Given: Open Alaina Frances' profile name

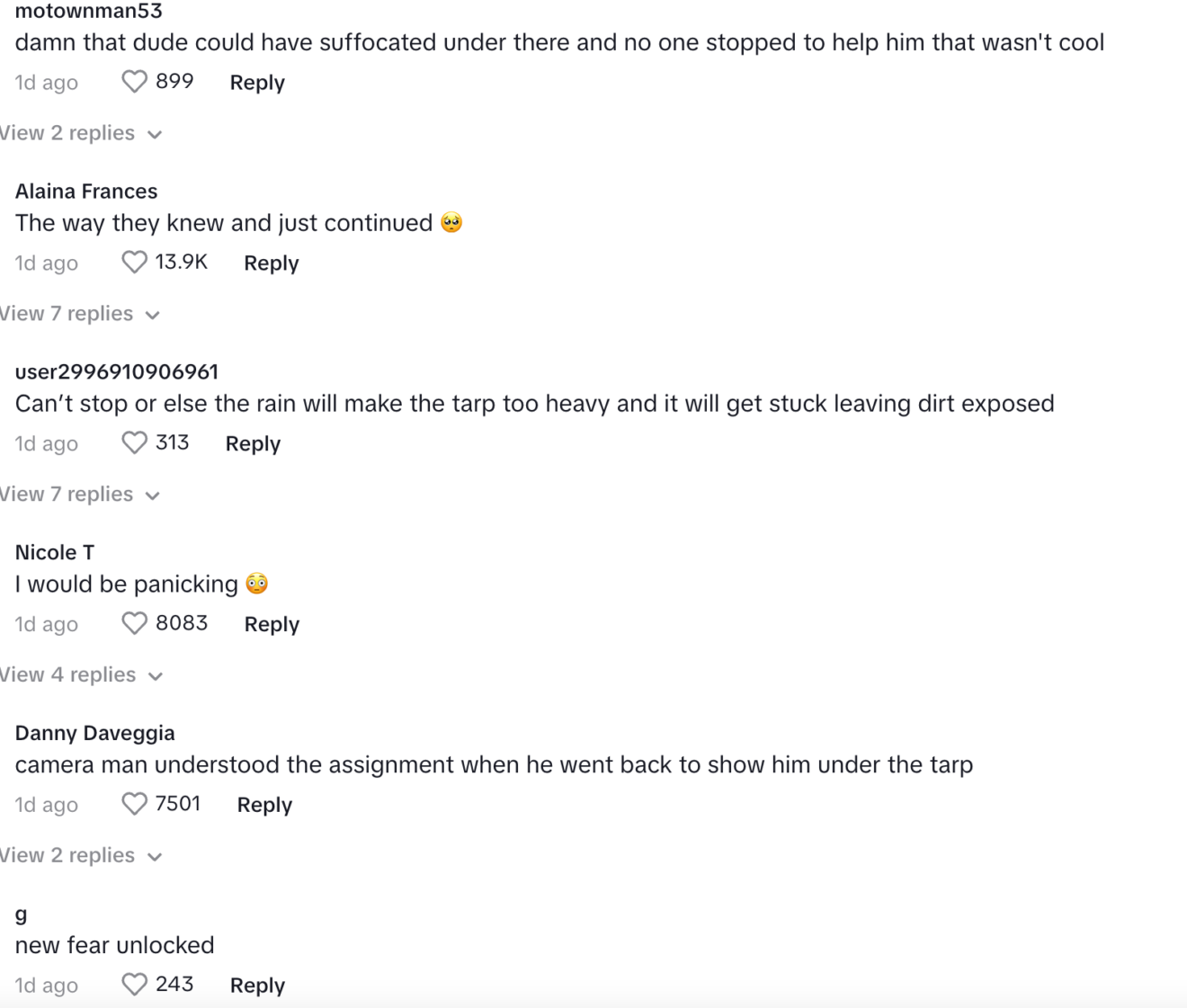Looking at the screenshot, I should (x=86, y=192).
